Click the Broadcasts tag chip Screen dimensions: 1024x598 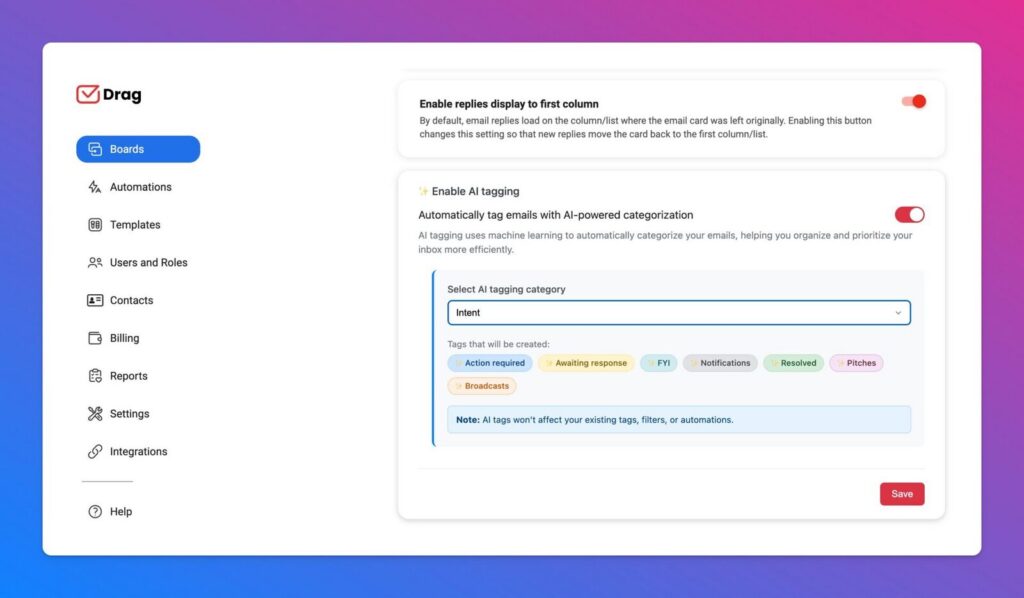coord(482,386)
